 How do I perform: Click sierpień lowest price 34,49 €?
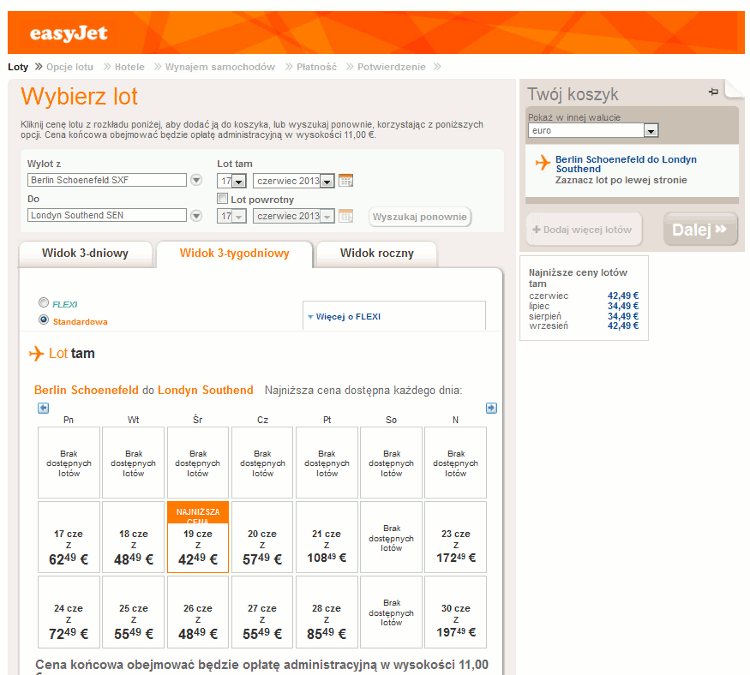(x=623, y=316)
